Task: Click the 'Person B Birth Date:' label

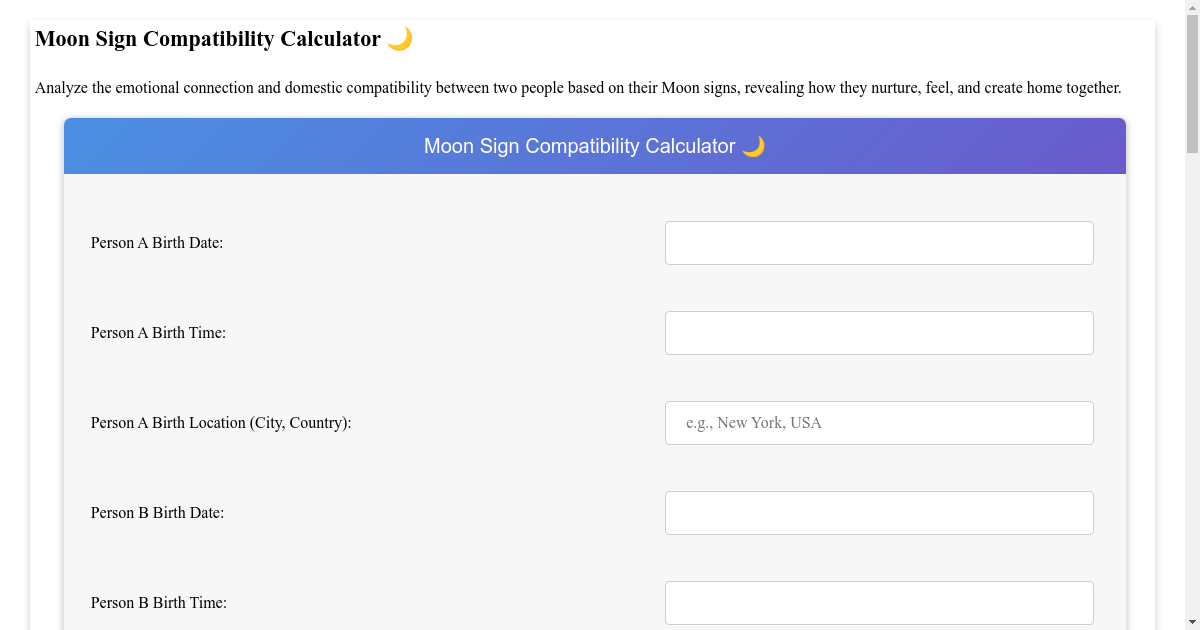Action: [157, 512]
